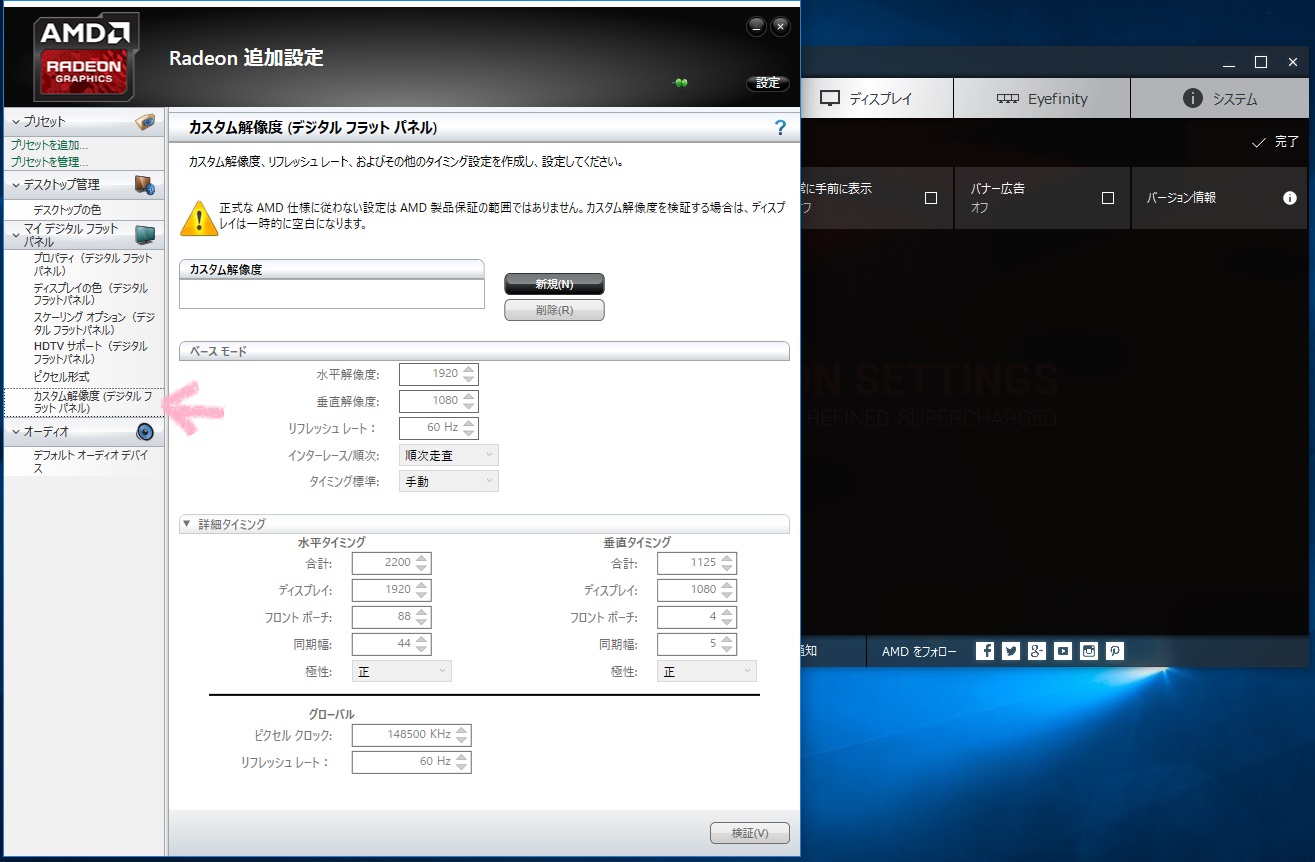Open the horizontal 極性 dropdown

tap(401, 671)
